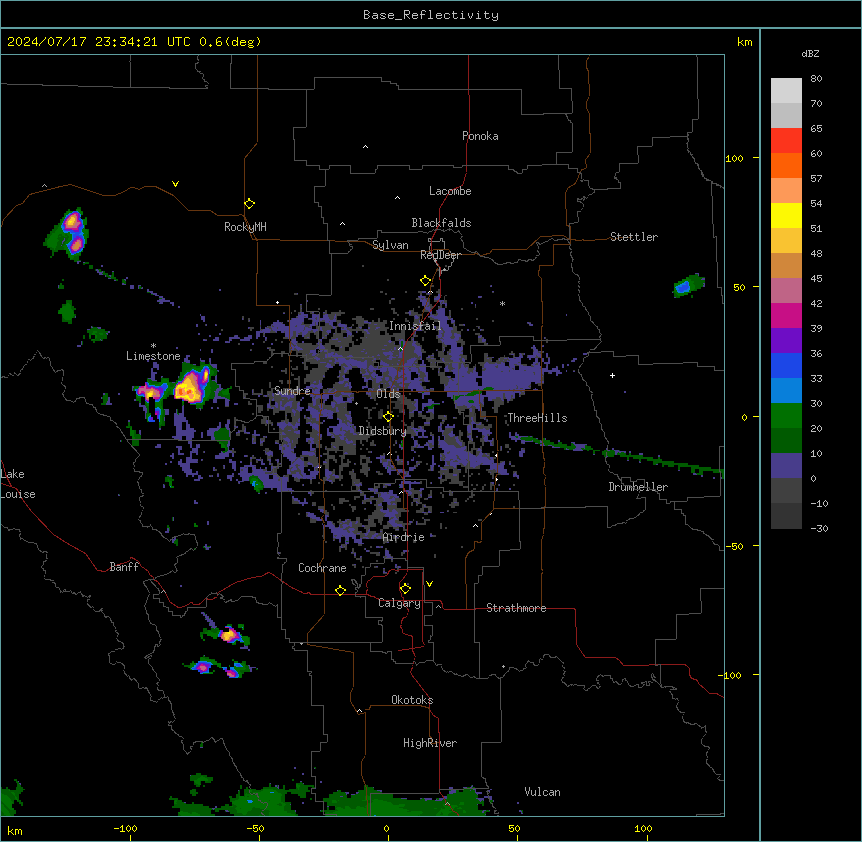Pick the 70-80 dBZ white legend swatch
The height and width of the screenshot is (842, 862).
pos(786,91)
